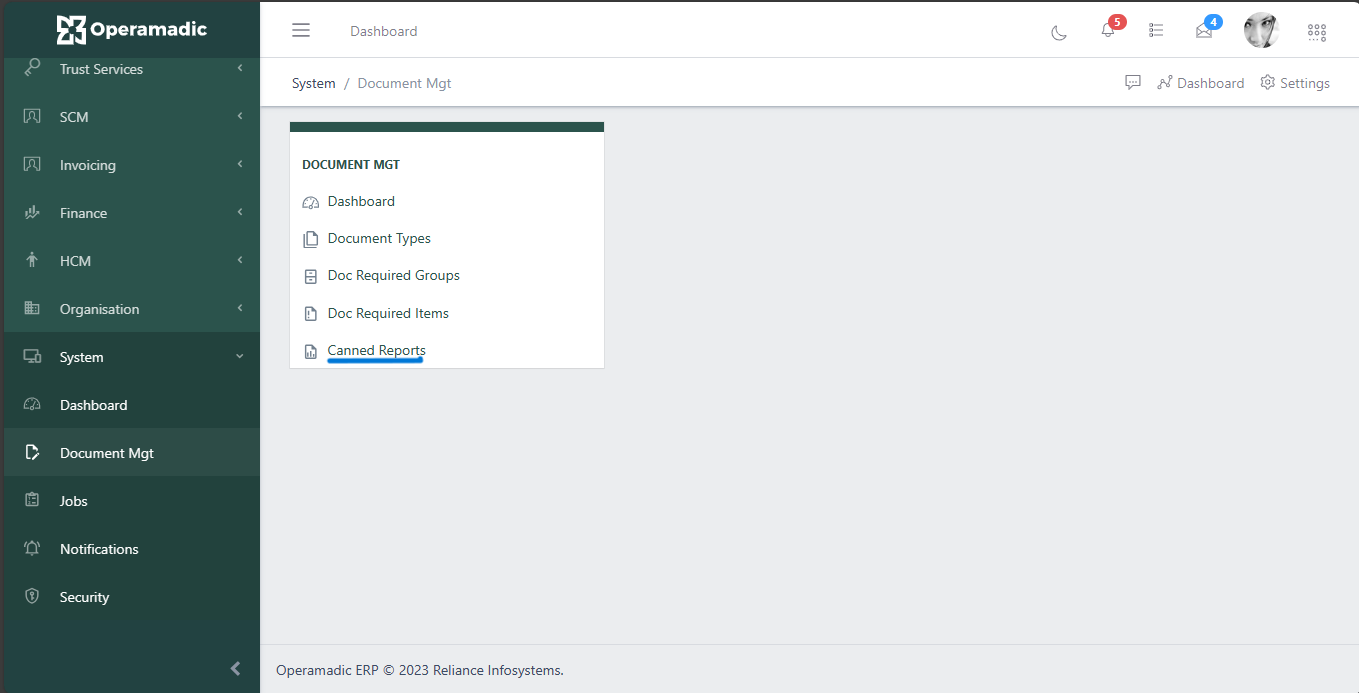Image resolution: width=1359 pixels, height=693 pixels.
Task: Click the Doc Required Items file icon
Action: (x=310, y=314)
